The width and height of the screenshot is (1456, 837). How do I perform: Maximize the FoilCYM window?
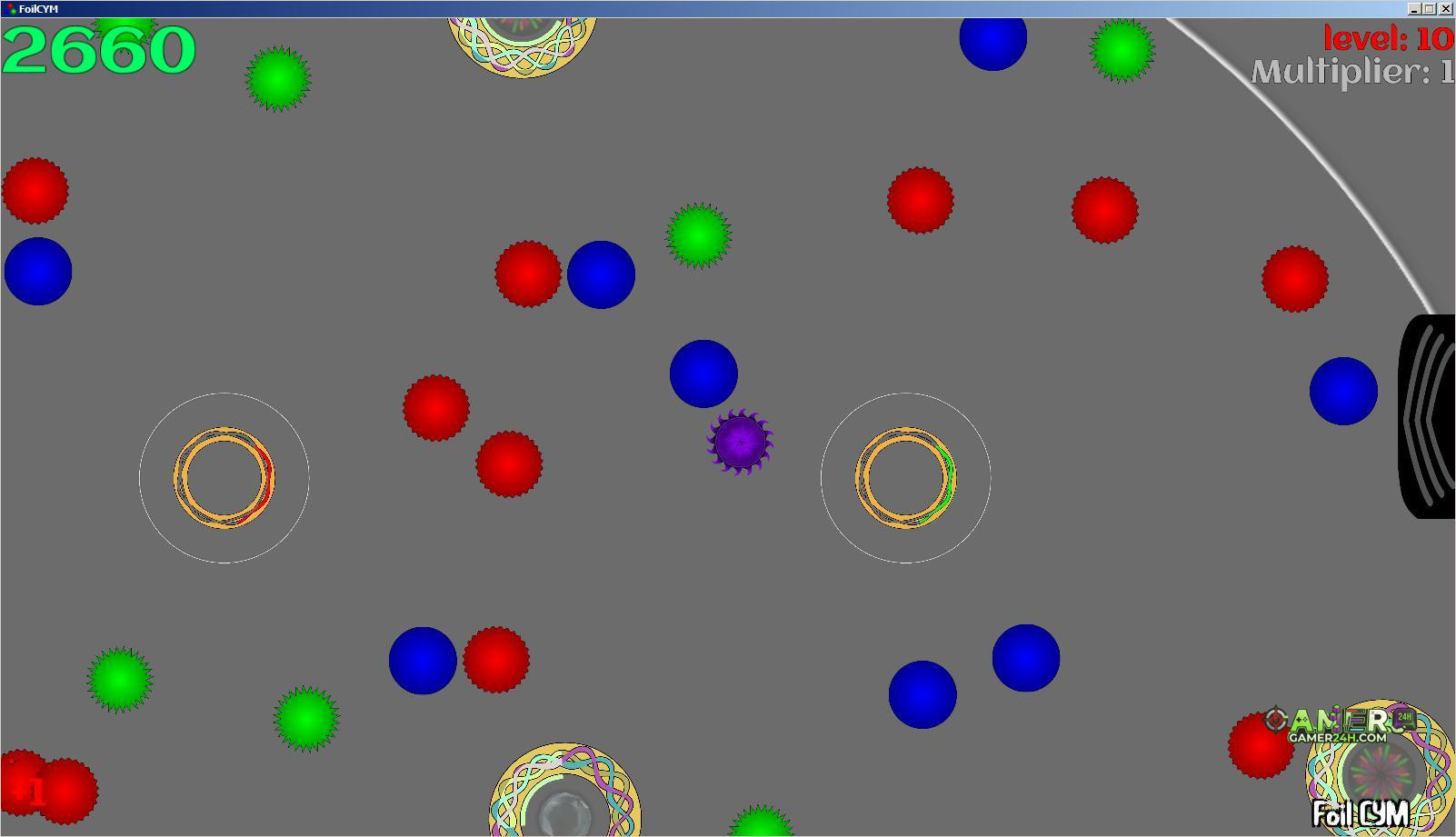coord(1430,9)
